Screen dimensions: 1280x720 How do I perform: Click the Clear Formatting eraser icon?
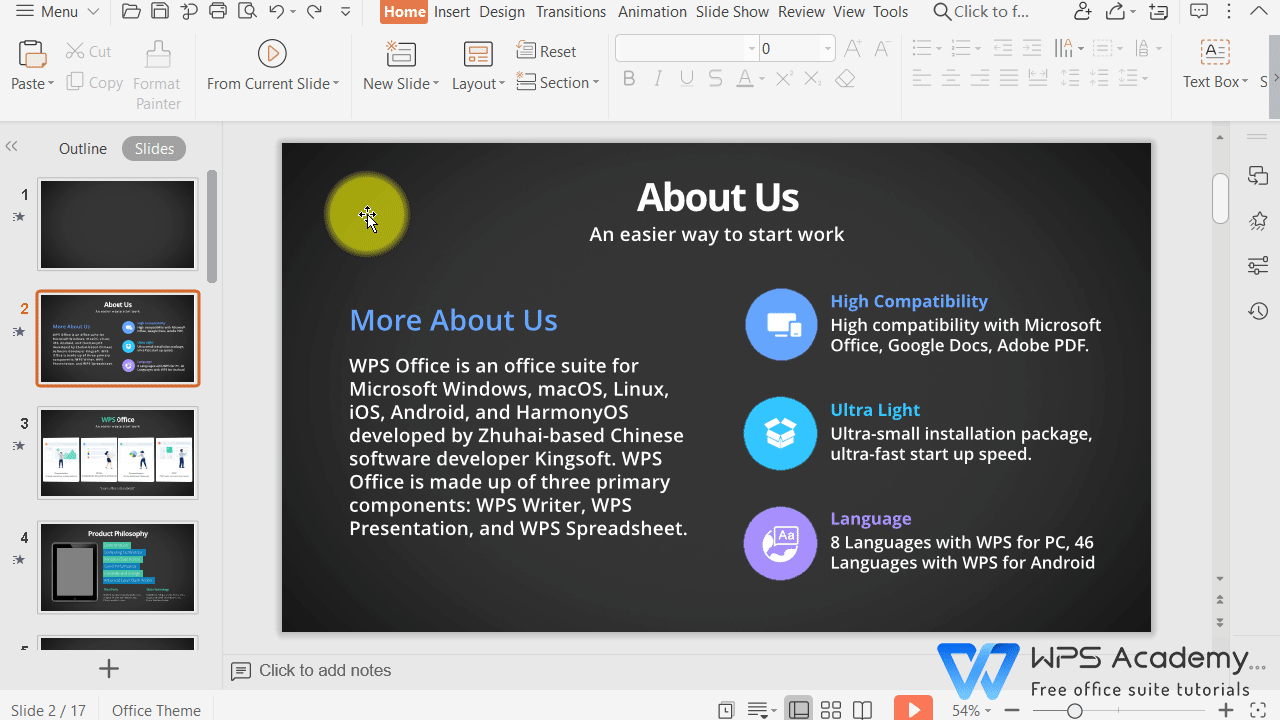pos(845,79)
